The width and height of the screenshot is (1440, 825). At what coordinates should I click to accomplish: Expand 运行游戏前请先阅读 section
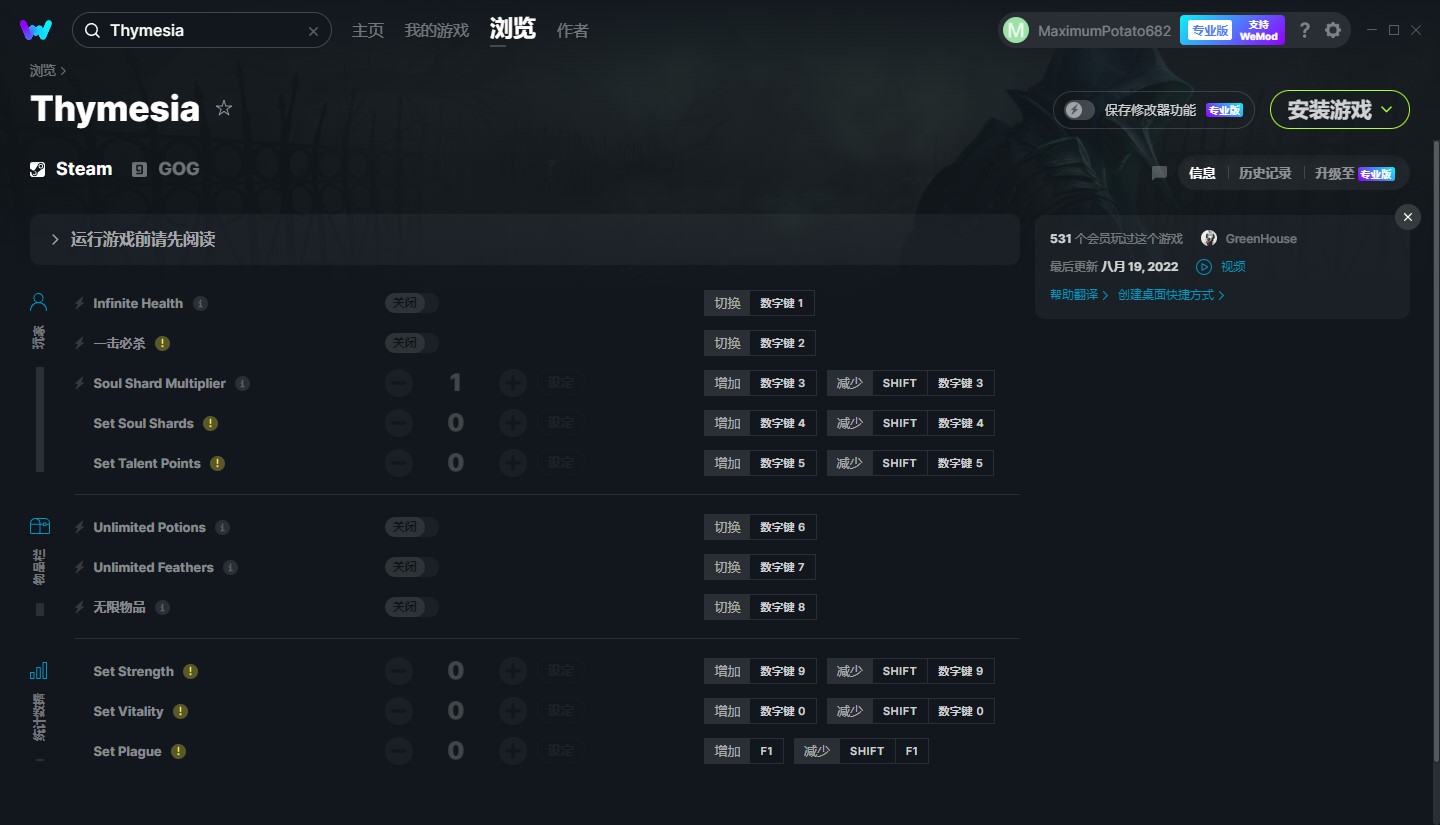tap(525, 239)
